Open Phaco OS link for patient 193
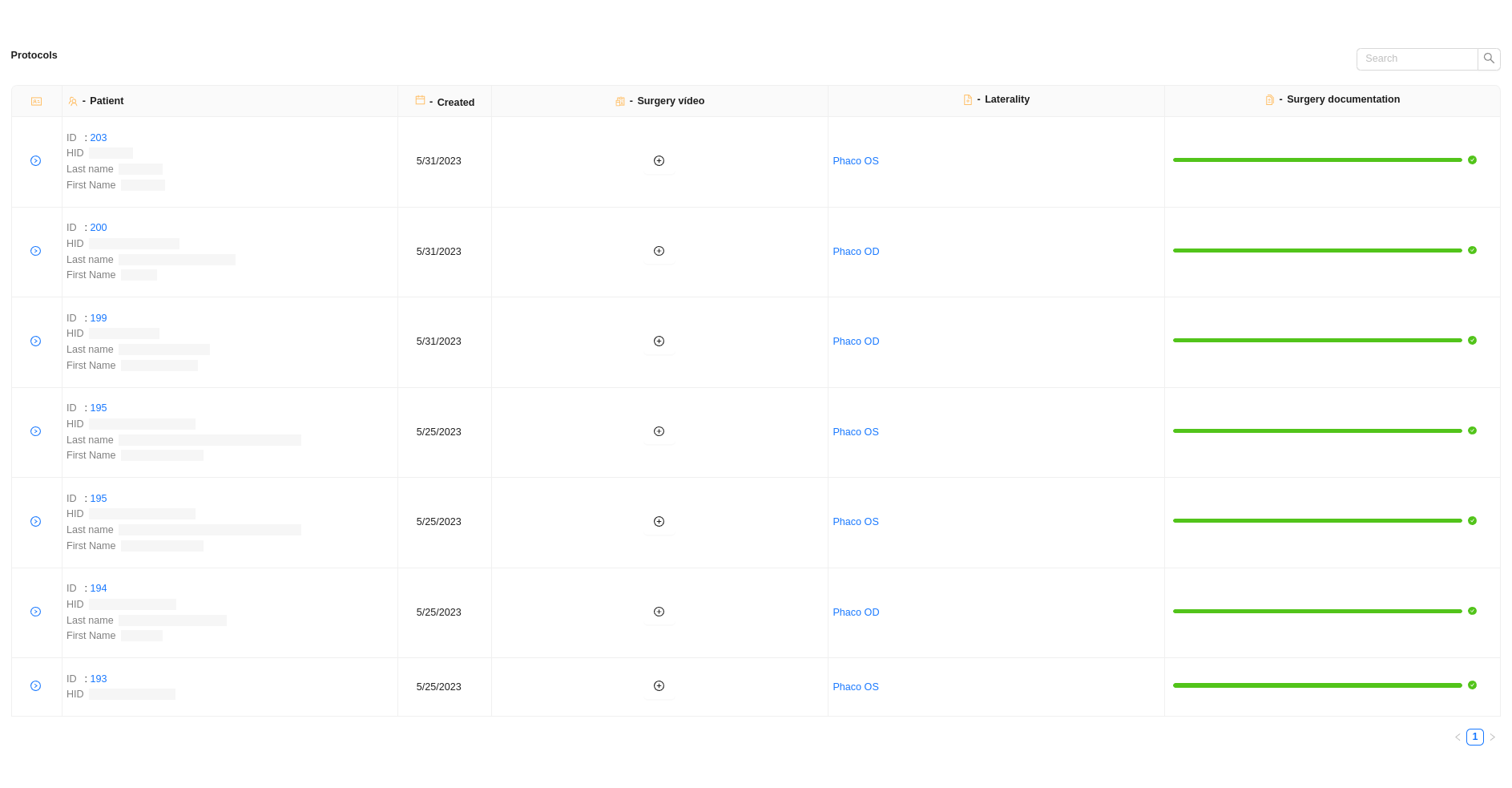 click(855, 687)
